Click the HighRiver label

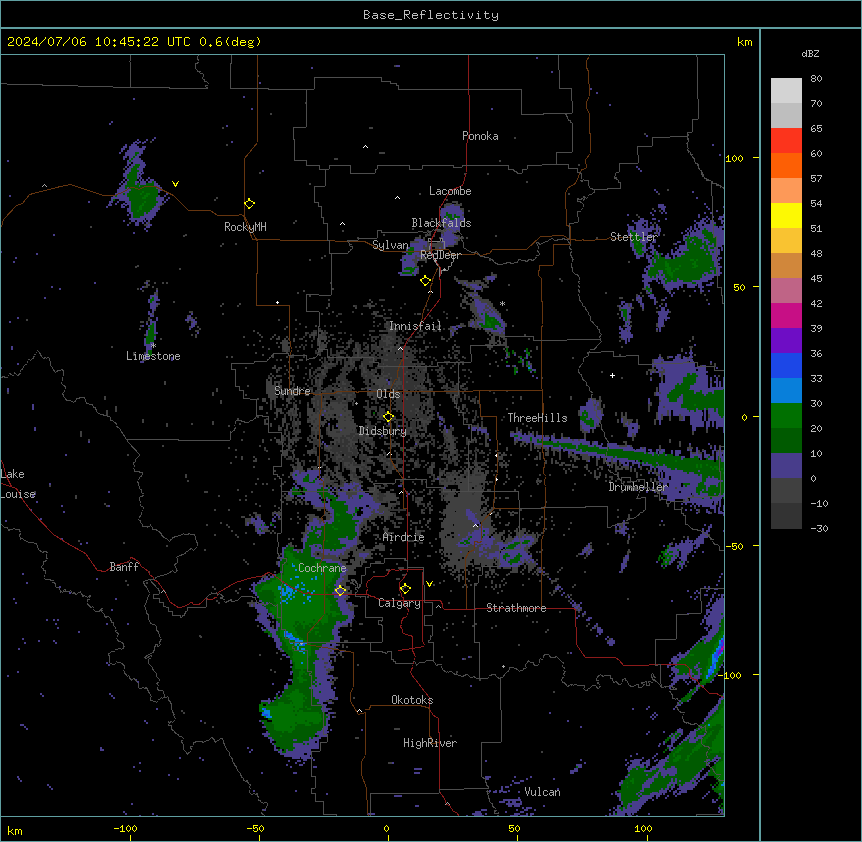click(430, 743)
